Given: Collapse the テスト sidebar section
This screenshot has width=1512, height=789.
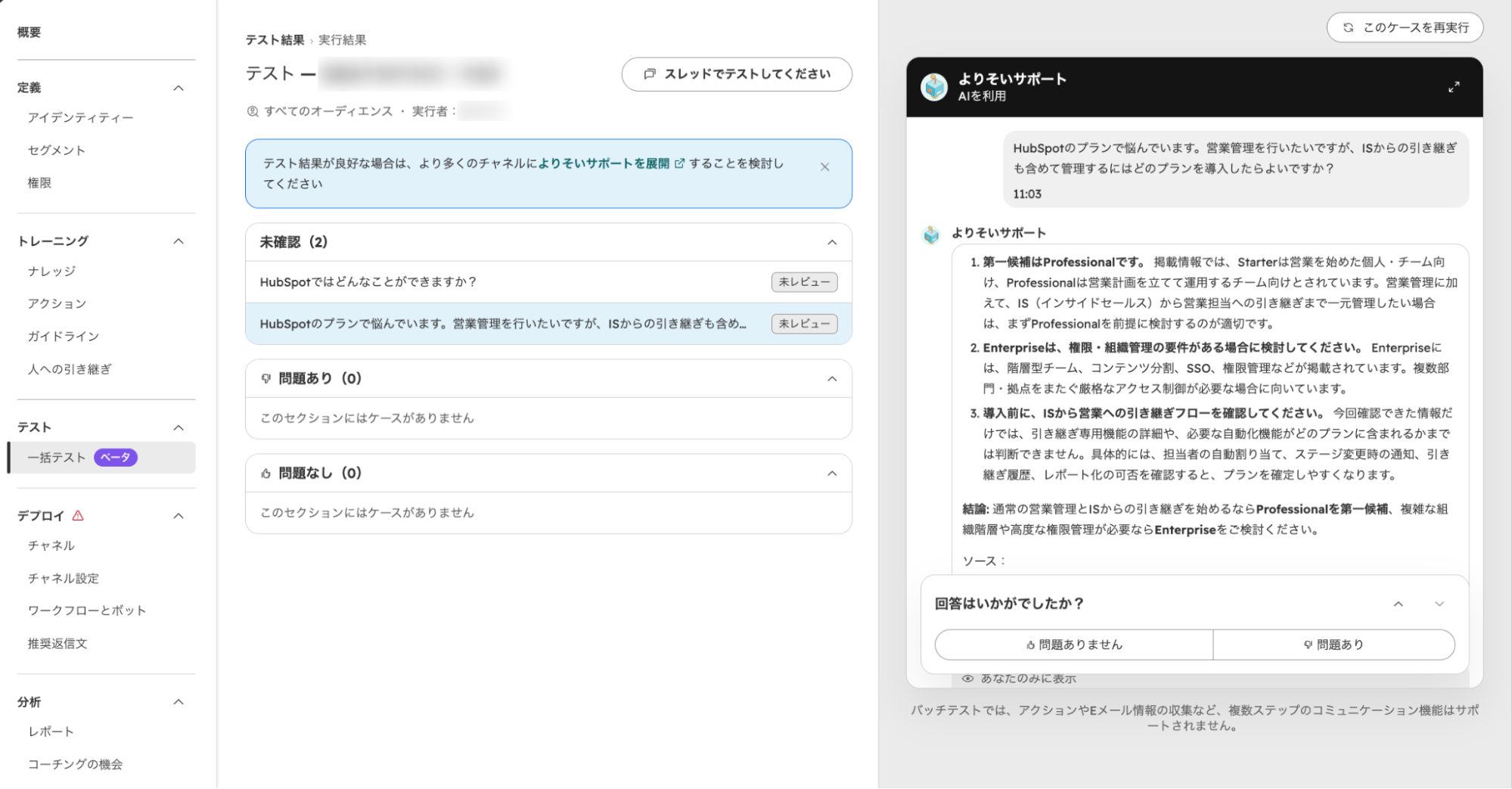Looking at the screenshot, I should pyautogui.click(x=179, y=427).
